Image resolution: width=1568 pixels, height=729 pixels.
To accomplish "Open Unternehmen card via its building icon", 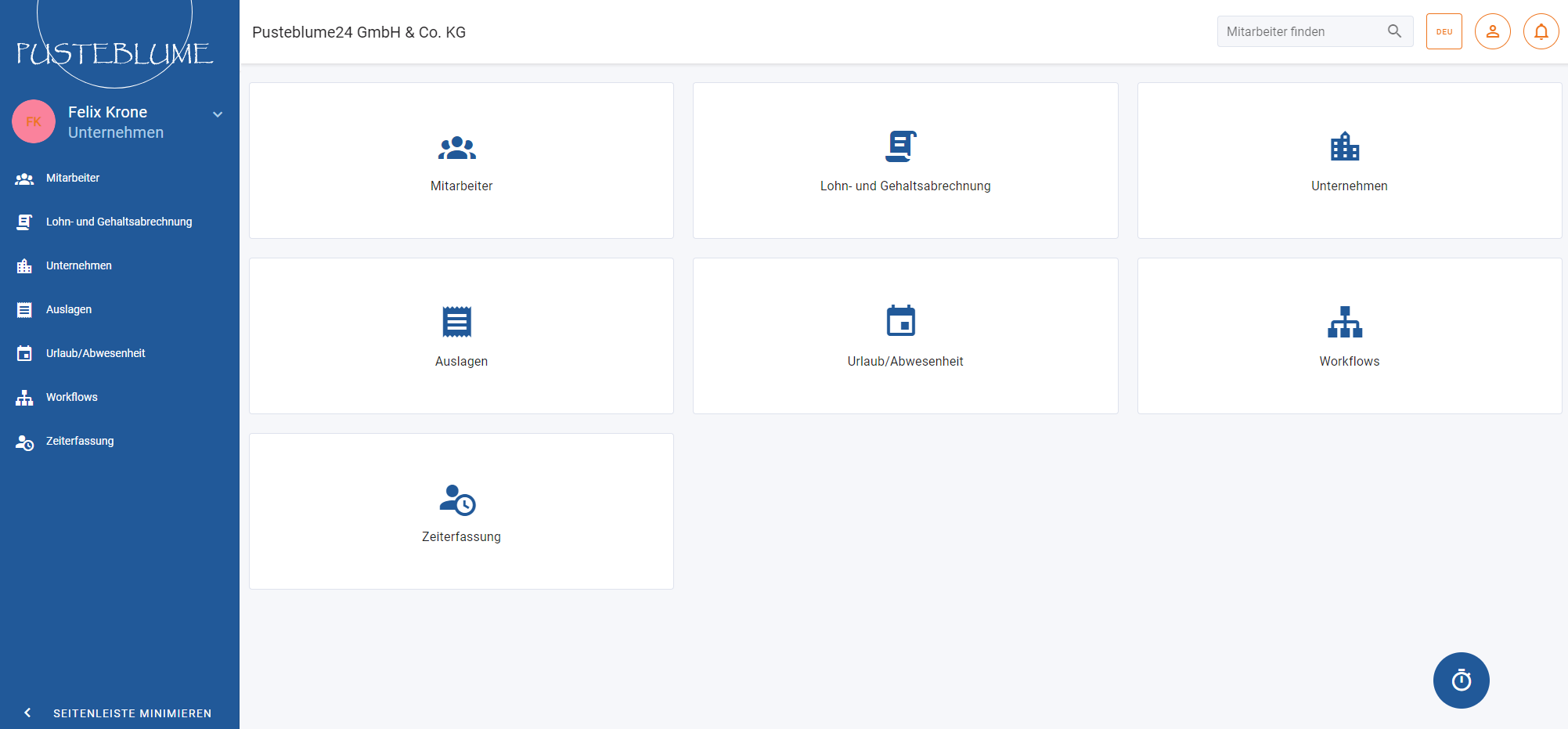I will pos(1345,146).
